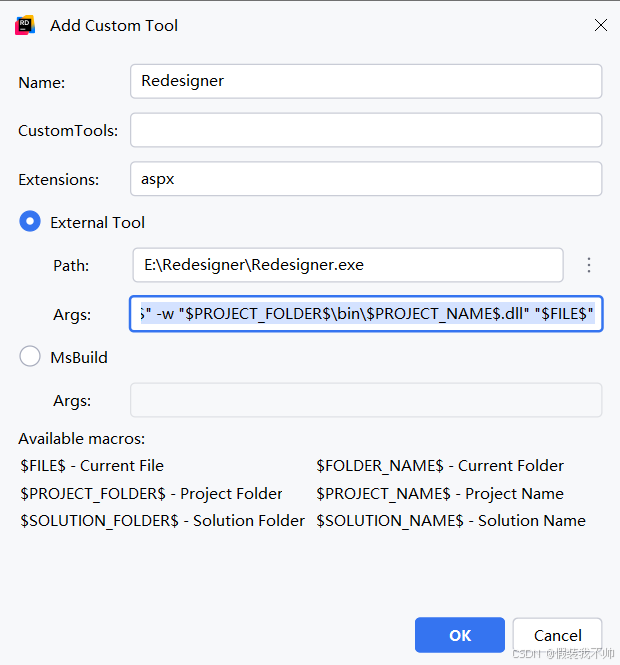This screenshot has width=620, height=665.
Task: Click the 'Name:' label
Action: pos(42,83)
